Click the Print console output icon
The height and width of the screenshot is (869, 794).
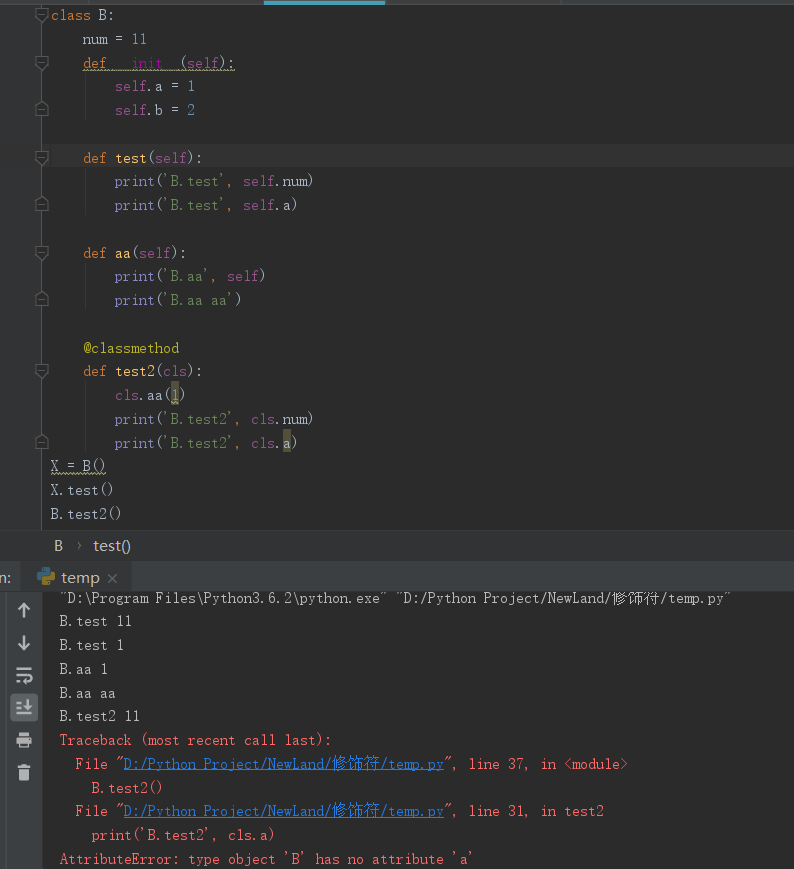point(24,740)
